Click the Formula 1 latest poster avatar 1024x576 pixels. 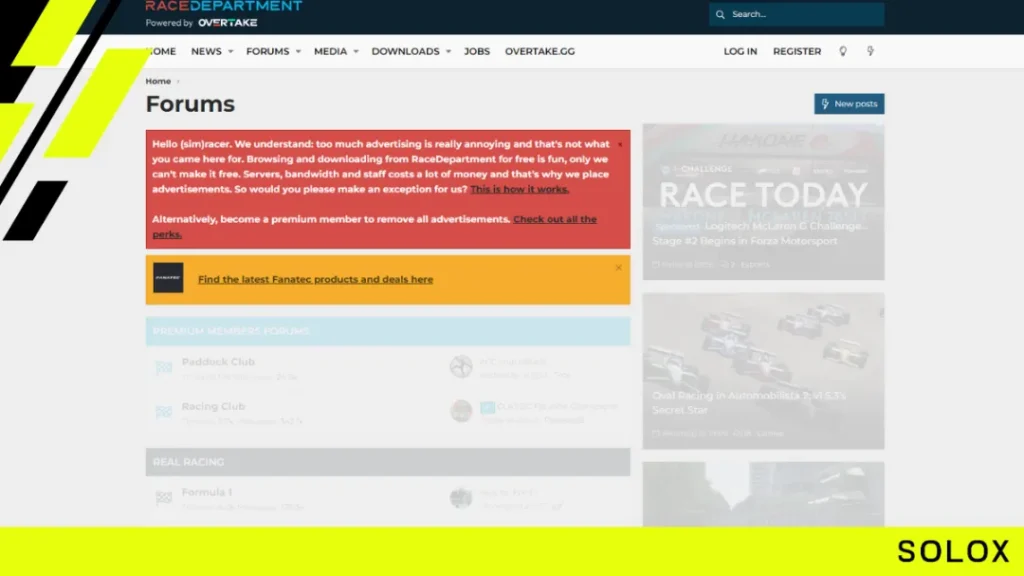click(461, 498)
